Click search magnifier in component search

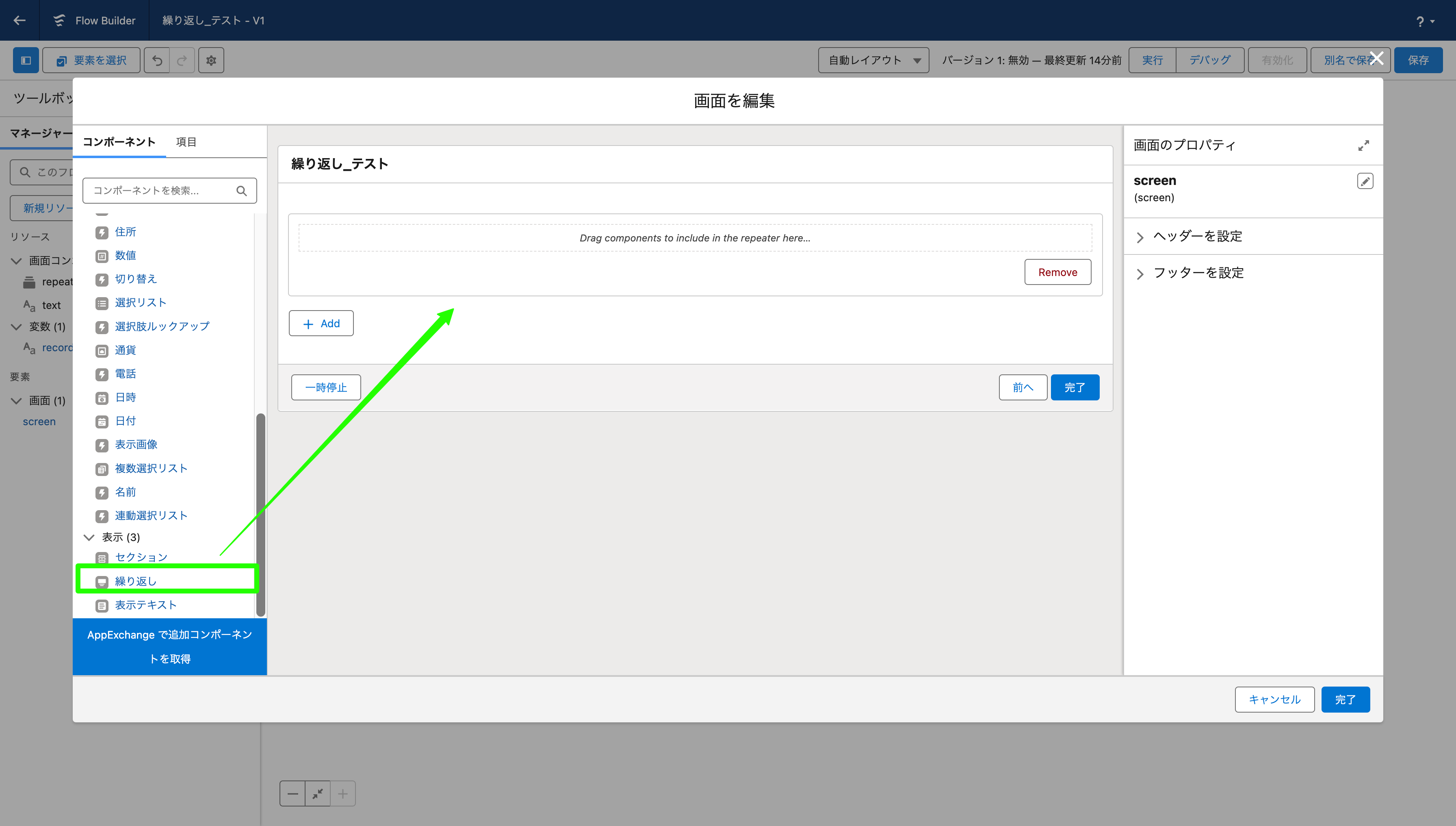tap(242, 191)
